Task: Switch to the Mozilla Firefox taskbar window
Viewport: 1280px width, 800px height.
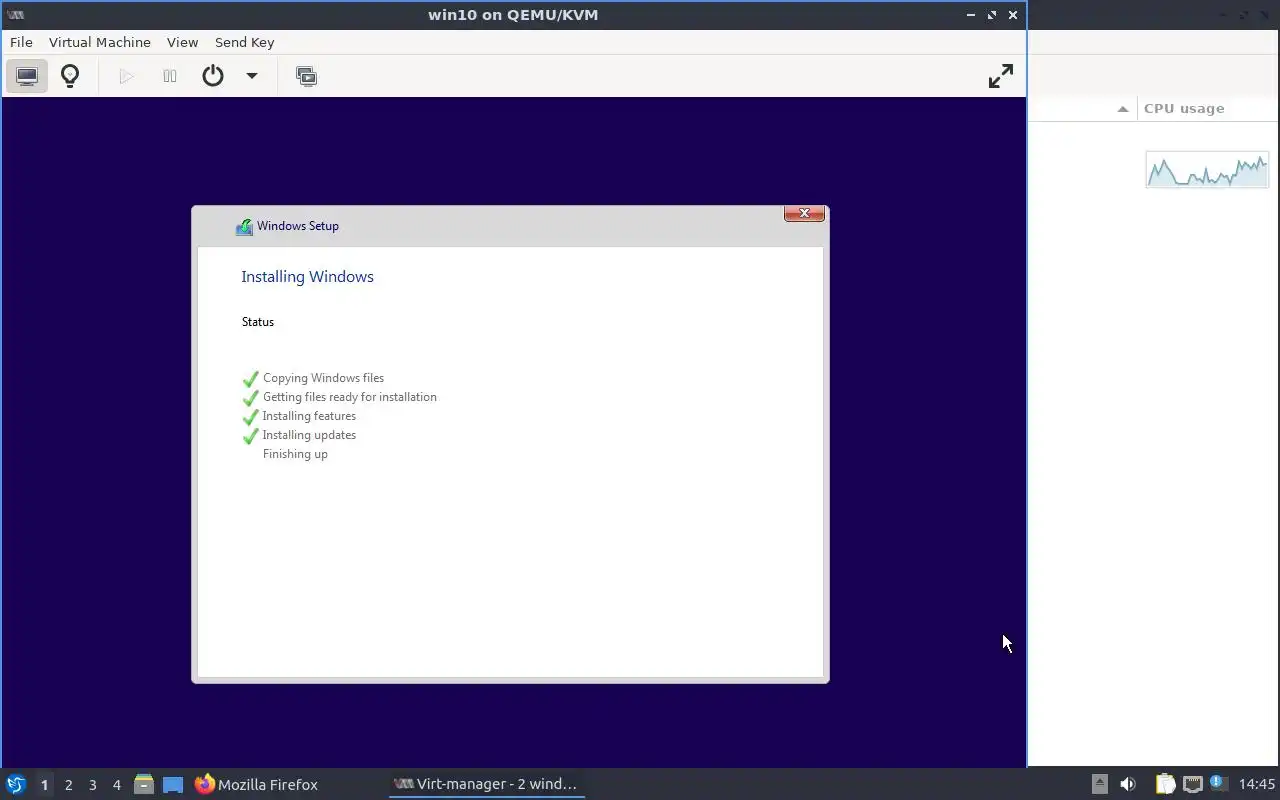Action: click(x=256, y=785)
